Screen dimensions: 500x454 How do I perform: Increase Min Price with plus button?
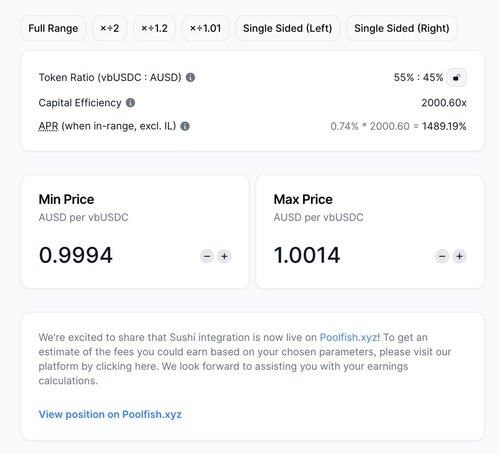224,256
